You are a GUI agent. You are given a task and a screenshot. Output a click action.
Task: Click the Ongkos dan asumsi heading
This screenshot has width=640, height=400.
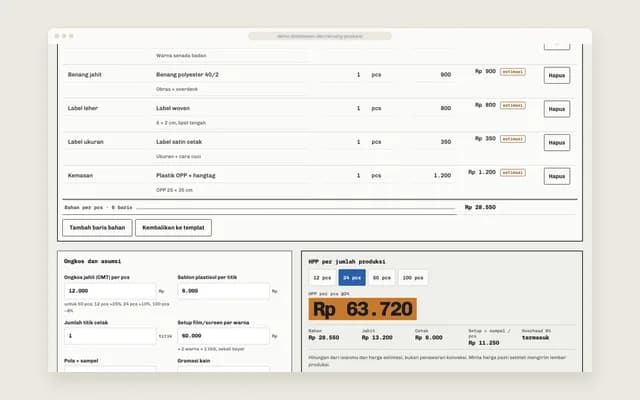tap(93, 261)
